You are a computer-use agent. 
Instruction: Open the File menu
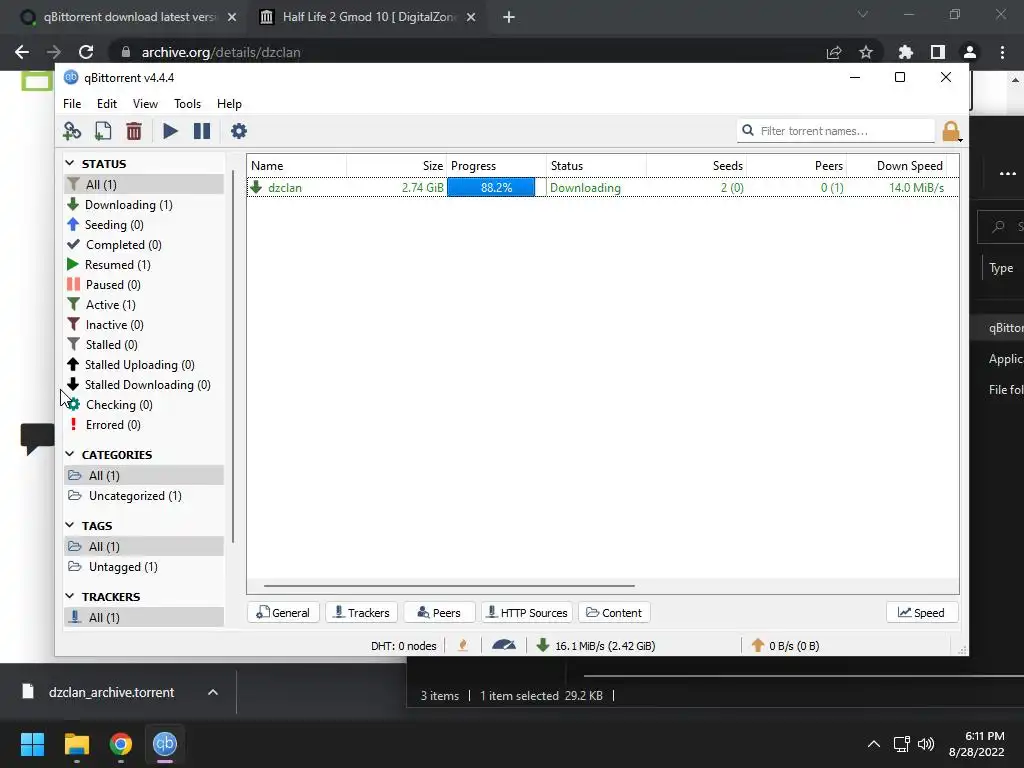(72, 104)
